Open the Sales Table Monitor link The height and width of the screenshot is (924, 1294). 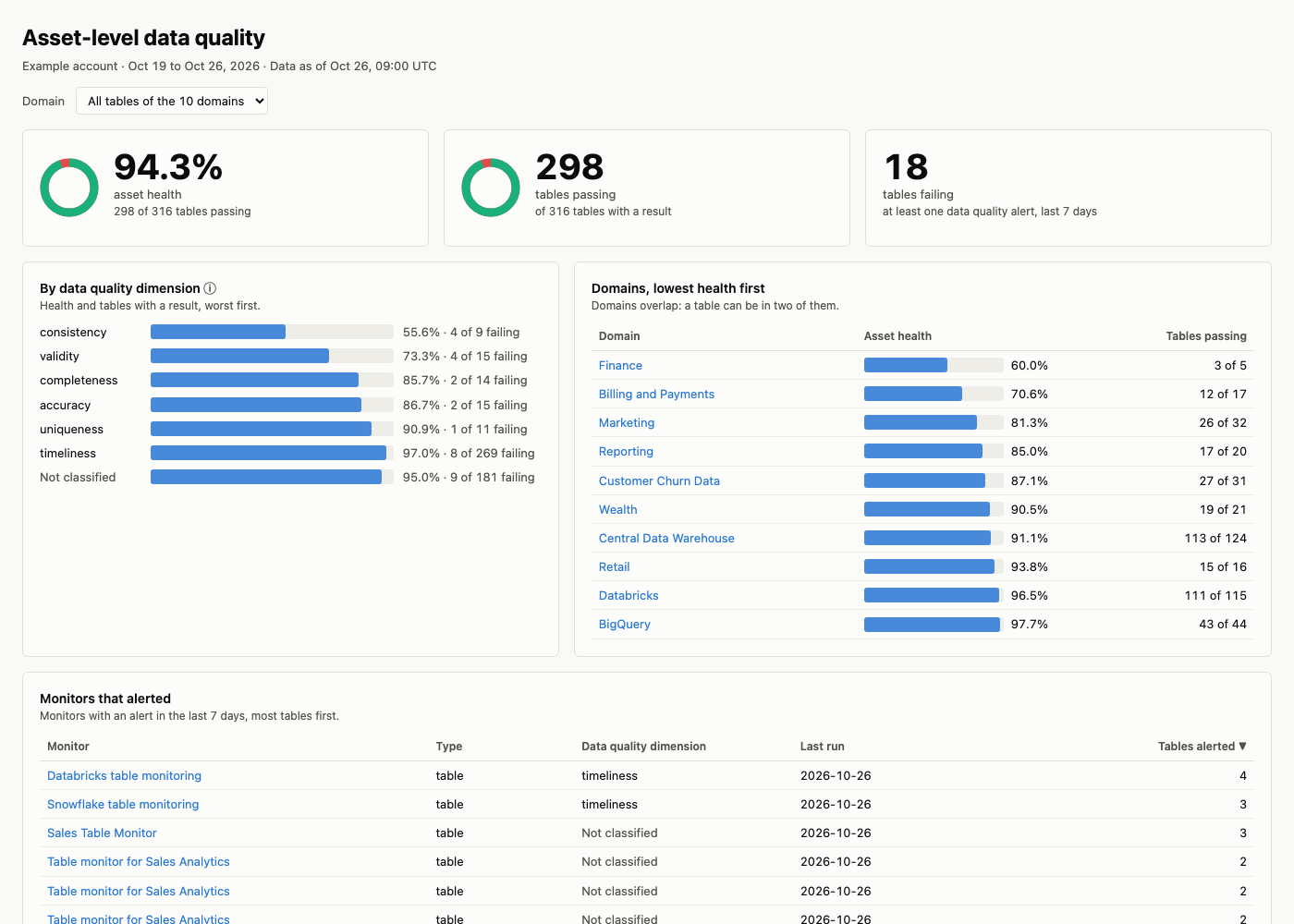coord(102,833)
